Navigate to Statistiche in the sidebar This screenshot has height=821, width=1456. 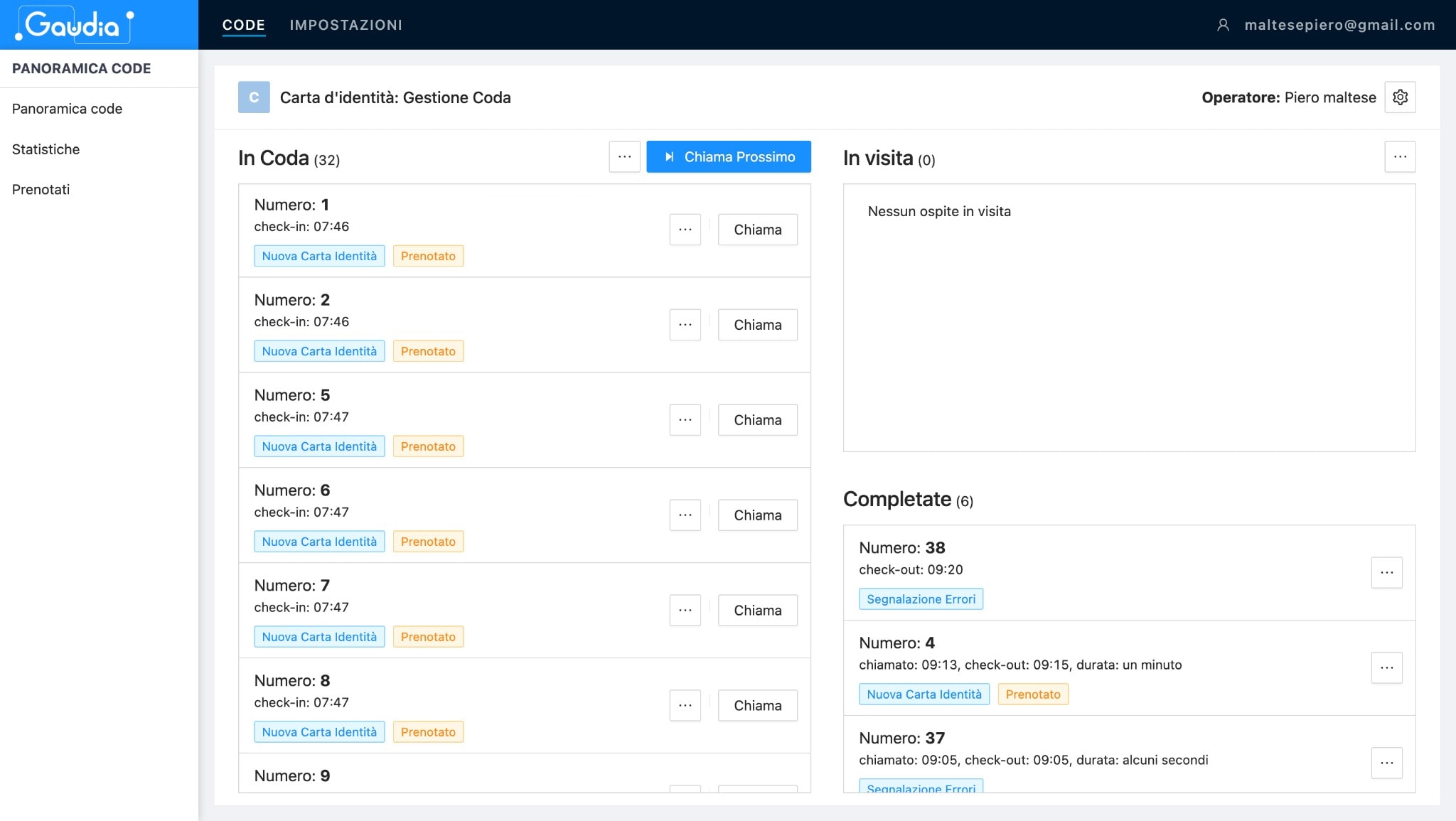click(x=46, y=149)
